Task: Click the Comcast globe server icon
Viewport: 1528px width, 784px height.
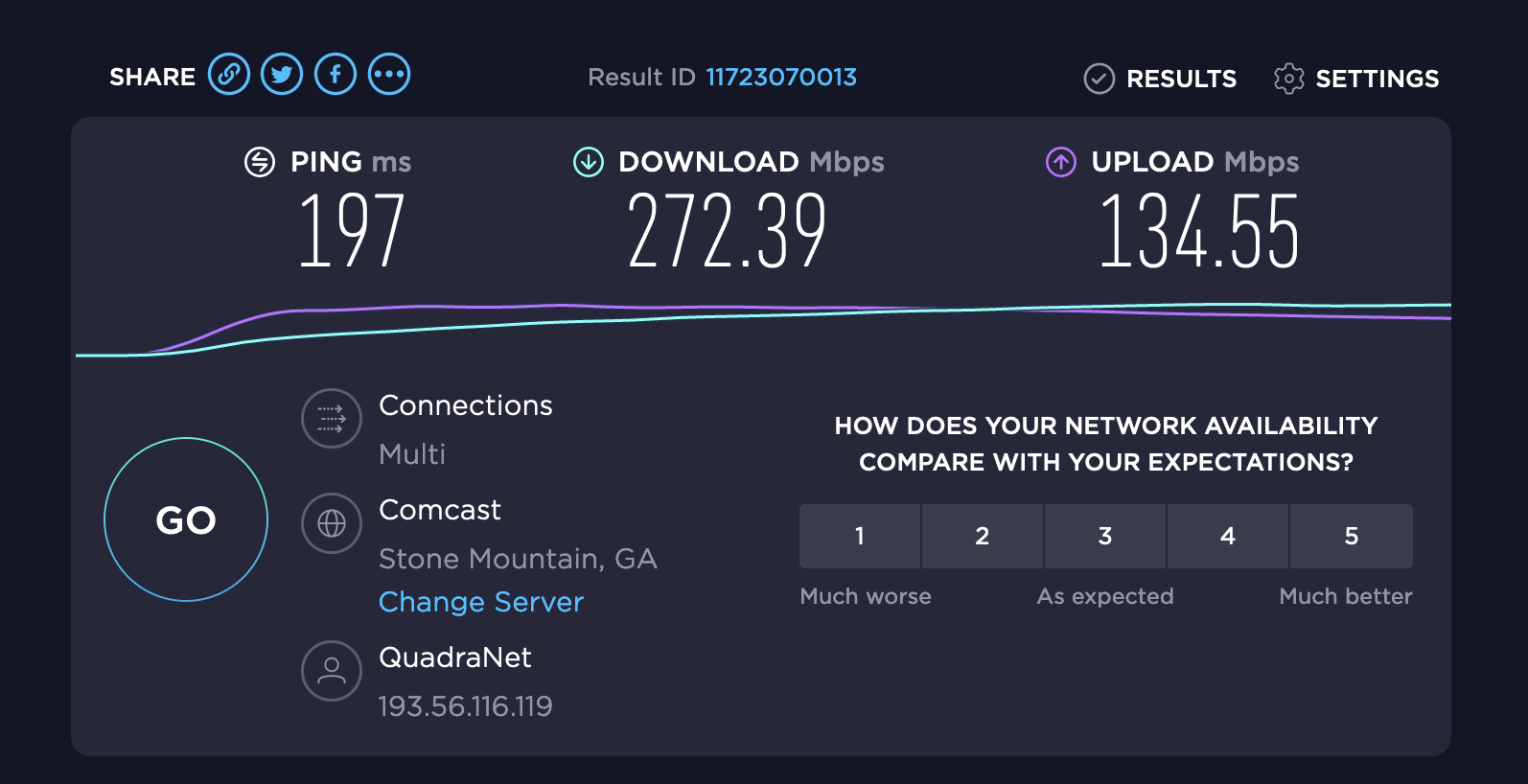Action: 332,523
